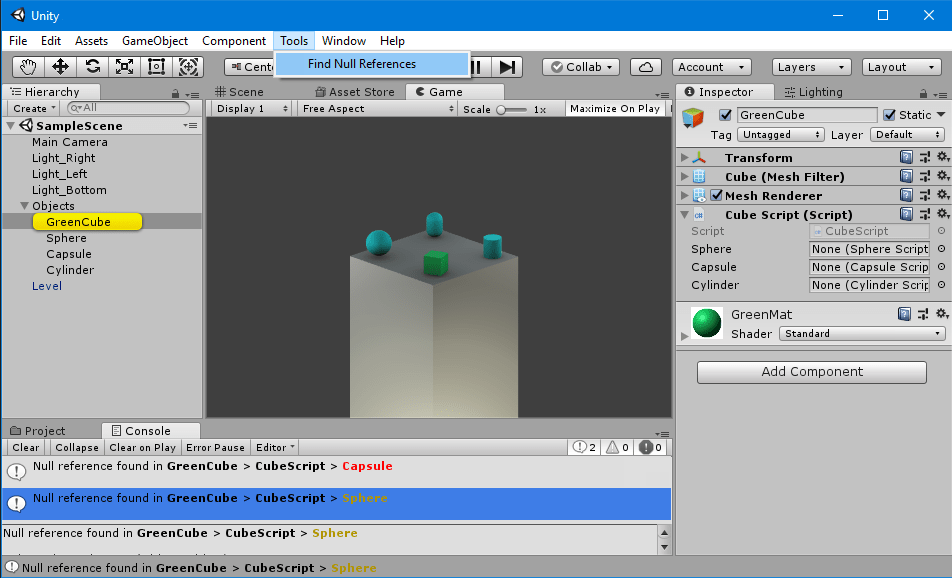Open the Shader dropdown showing Standard
Image resolution: width=952 pixels, height=578 pixels.
click(861, 333)
